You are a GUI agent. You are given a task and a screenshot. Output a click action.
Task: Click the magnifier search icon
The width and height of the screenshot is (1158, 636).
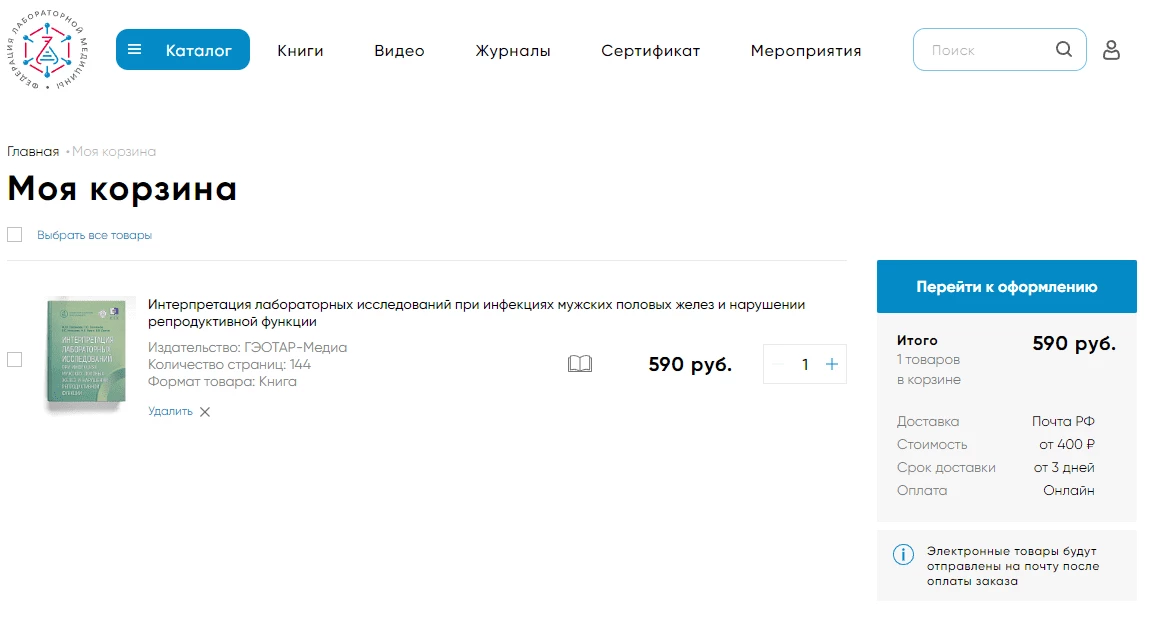pos(1063,49)
